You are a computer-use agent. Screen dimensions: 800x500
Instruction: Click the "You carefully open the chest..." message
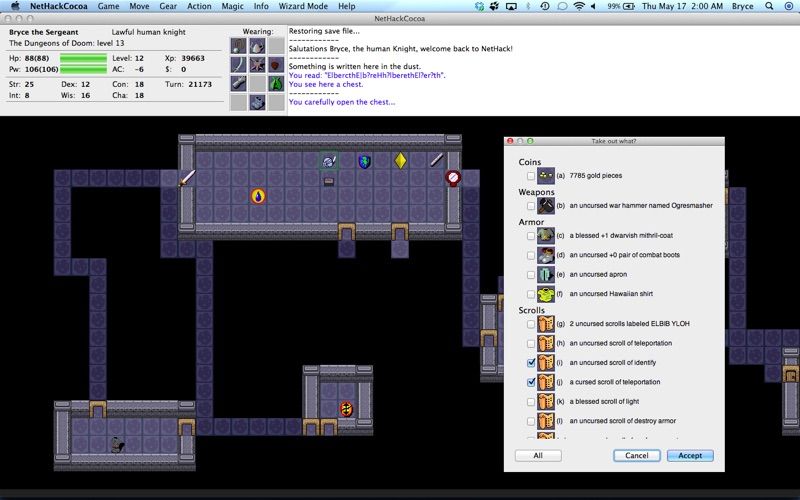click(342, 102)
